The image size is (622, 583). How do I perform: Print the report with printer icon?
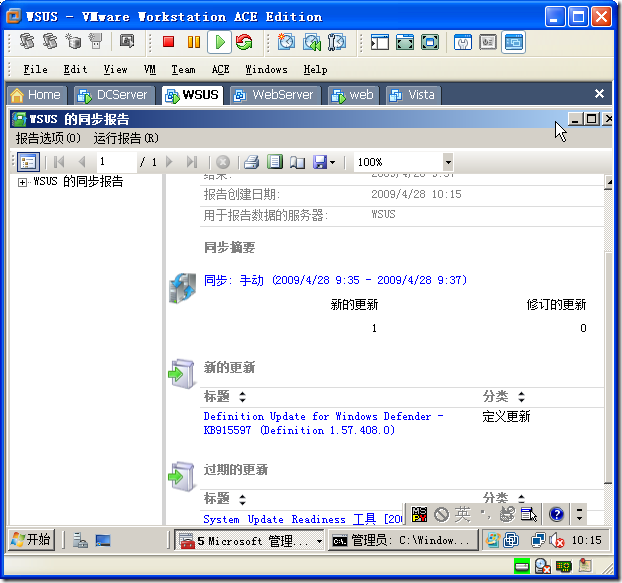point(251,162)
